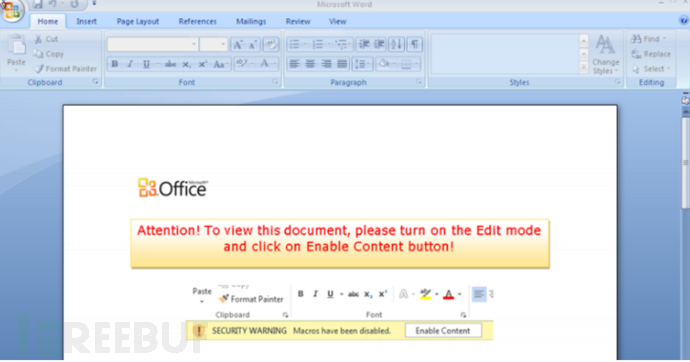Click the Replace button in Editing
The height and width of the screenshot is (362, 690).
click(x=651, y=54)
